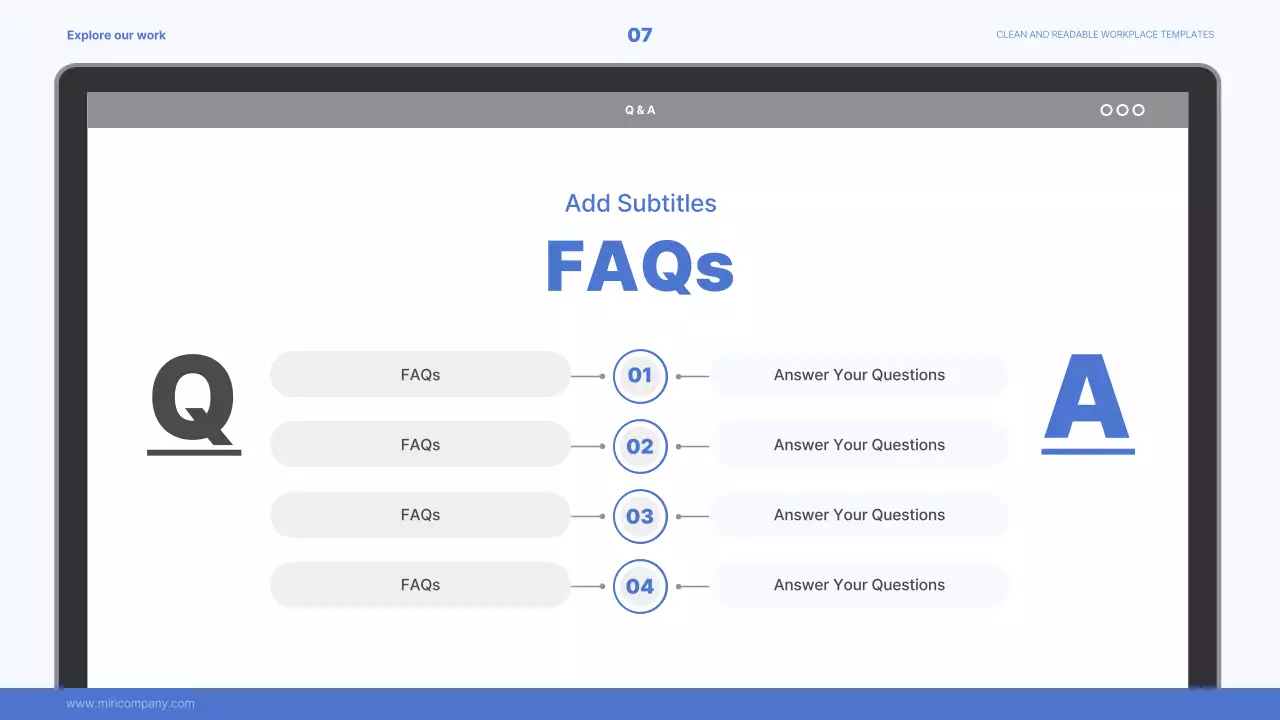Open the fourth Answer Your Questions box
Image resolution: width=1280 pixels, height=720 pixels.
click(x=859, y=585)
